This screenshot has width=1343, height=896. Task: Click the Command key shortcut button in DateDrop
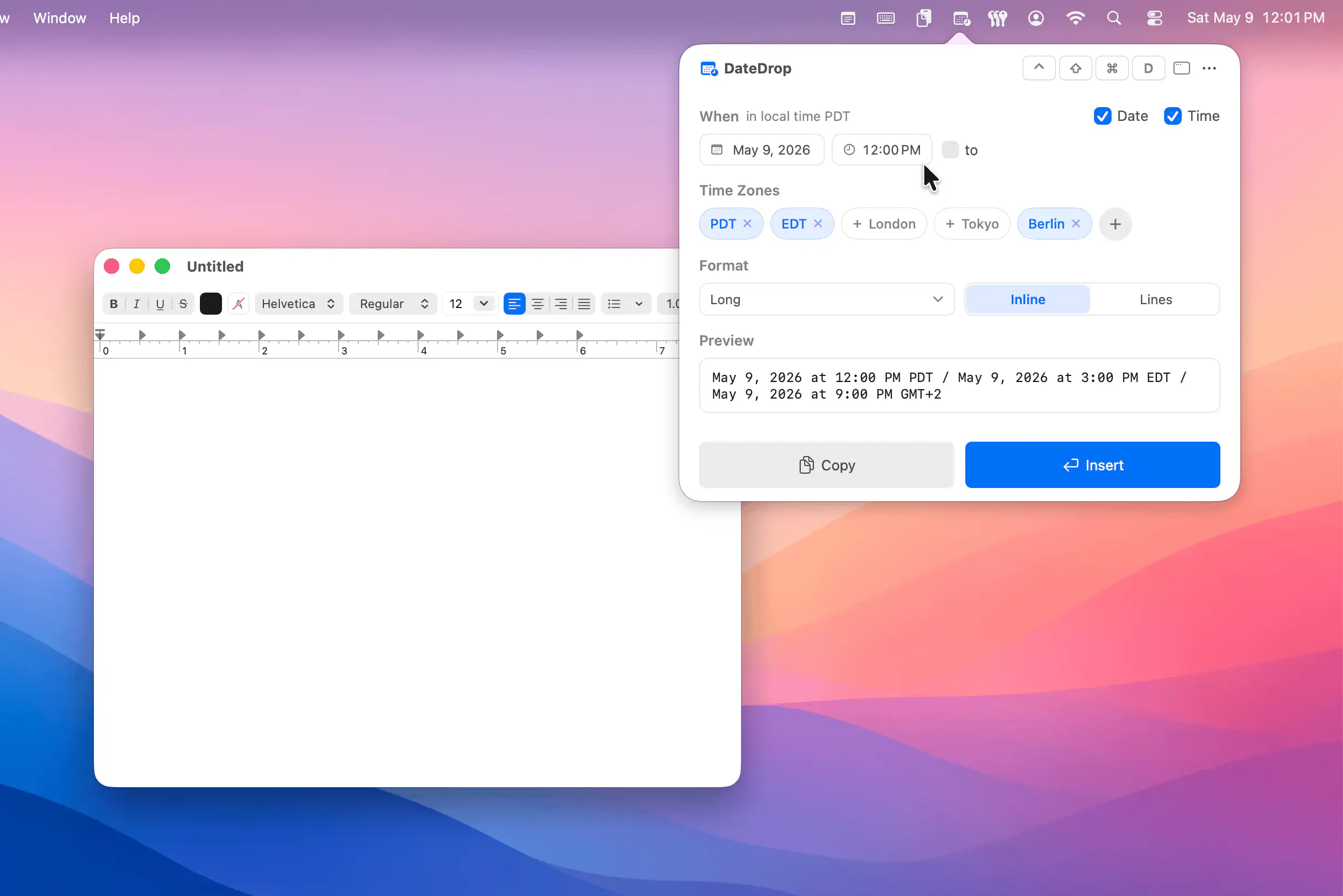click(x=1112, y=68)
